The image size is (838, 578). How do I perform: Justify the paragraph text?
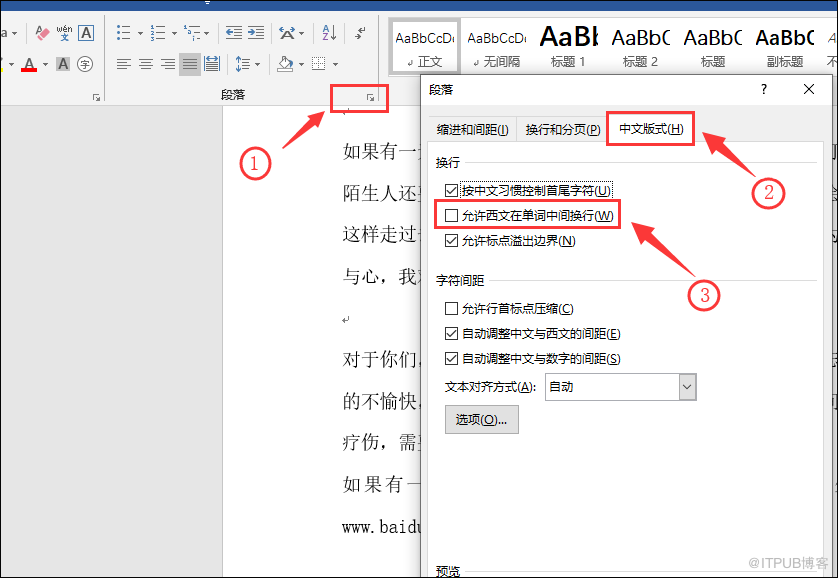[x=190, y=65]
